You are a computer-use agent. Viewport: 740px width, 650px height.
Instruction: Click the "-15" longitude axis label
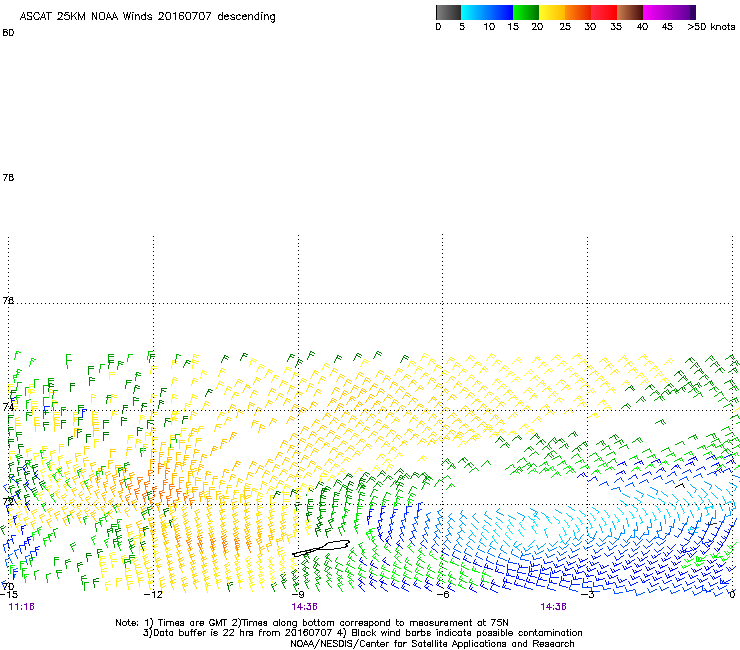tap(8, 594)
